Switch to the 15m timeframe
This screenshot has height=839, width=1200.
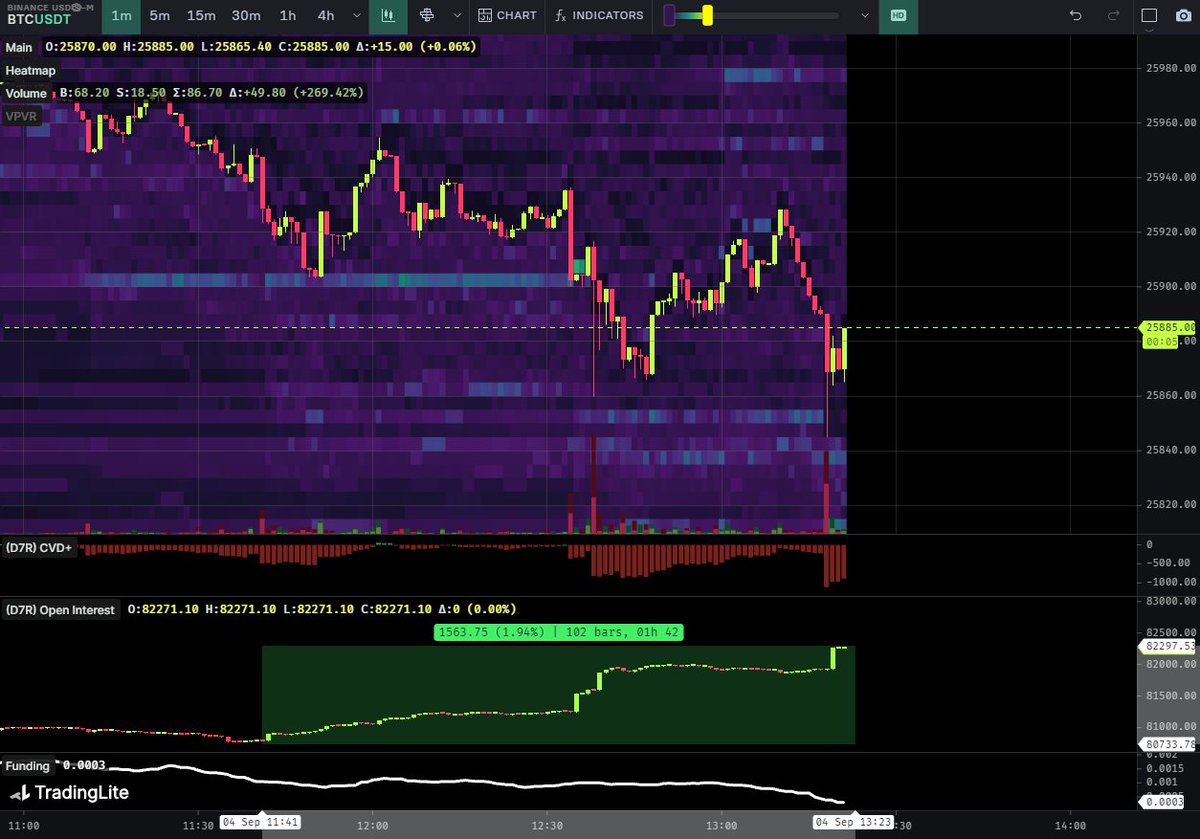[201, 16]
